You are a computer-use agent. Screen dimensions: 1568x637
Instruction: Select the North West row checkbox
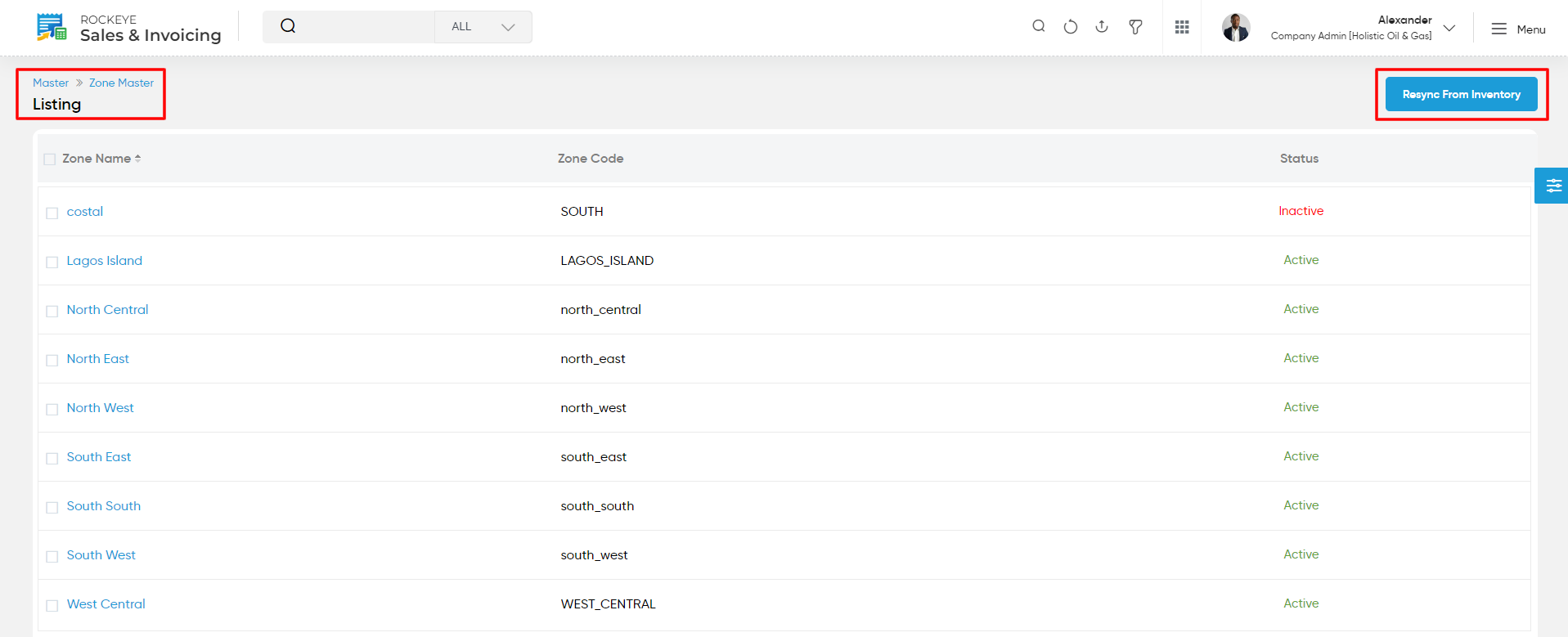tap(52, 409)
